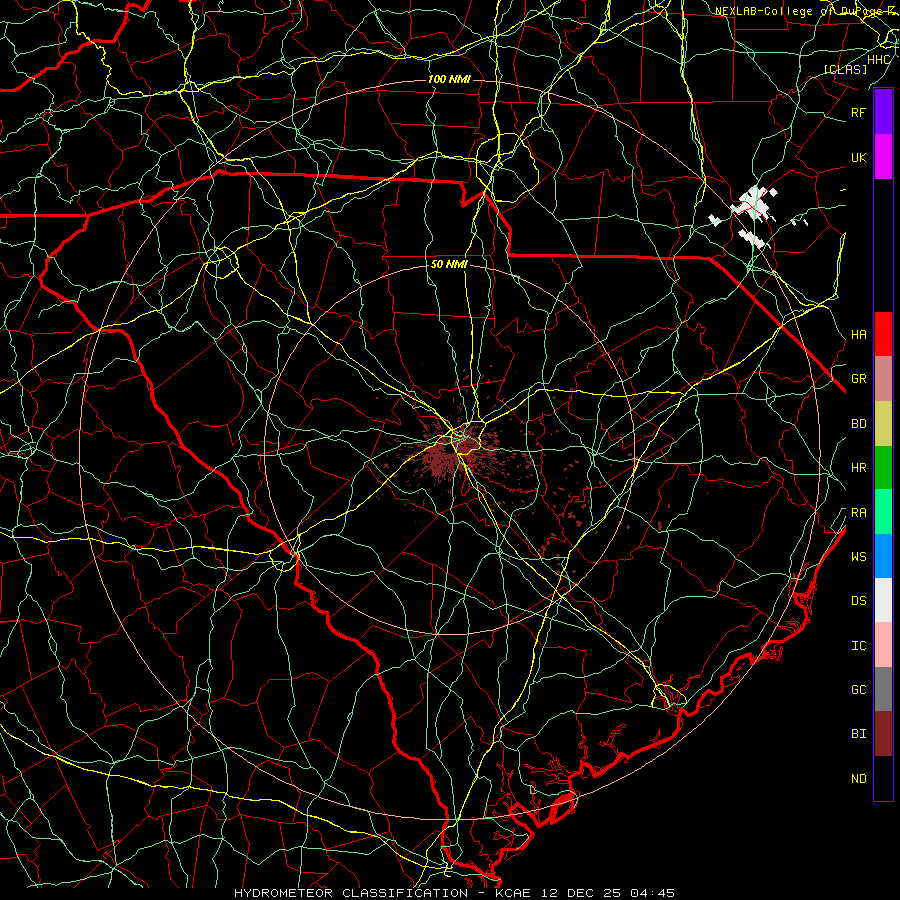
Task: Select the BD legend label
Action: [858, 424]
